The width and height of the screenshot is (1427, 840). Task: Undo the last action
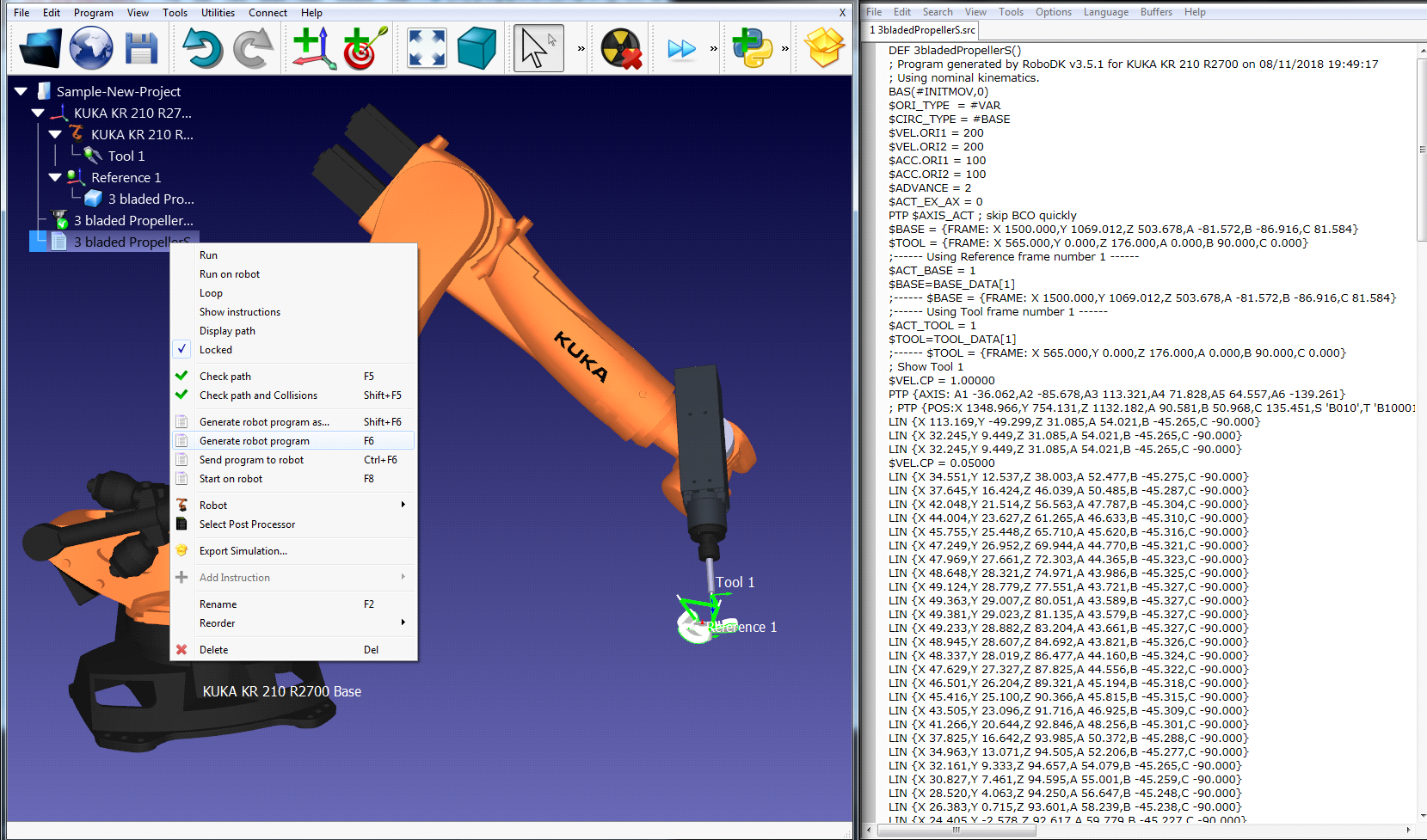tap(202, 47)
